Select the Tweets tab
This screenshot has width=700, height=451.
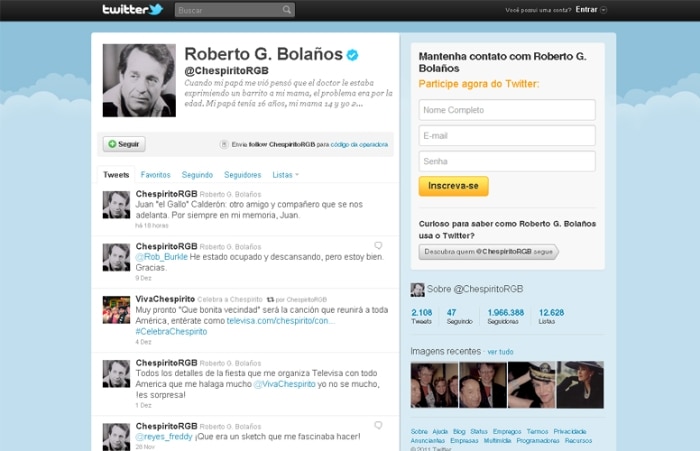(x=116, y=175)
